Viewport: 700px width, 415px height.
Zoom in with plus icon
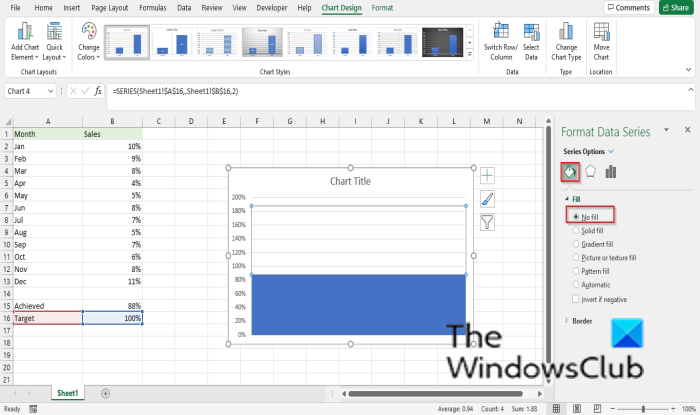tap(673, 409)
